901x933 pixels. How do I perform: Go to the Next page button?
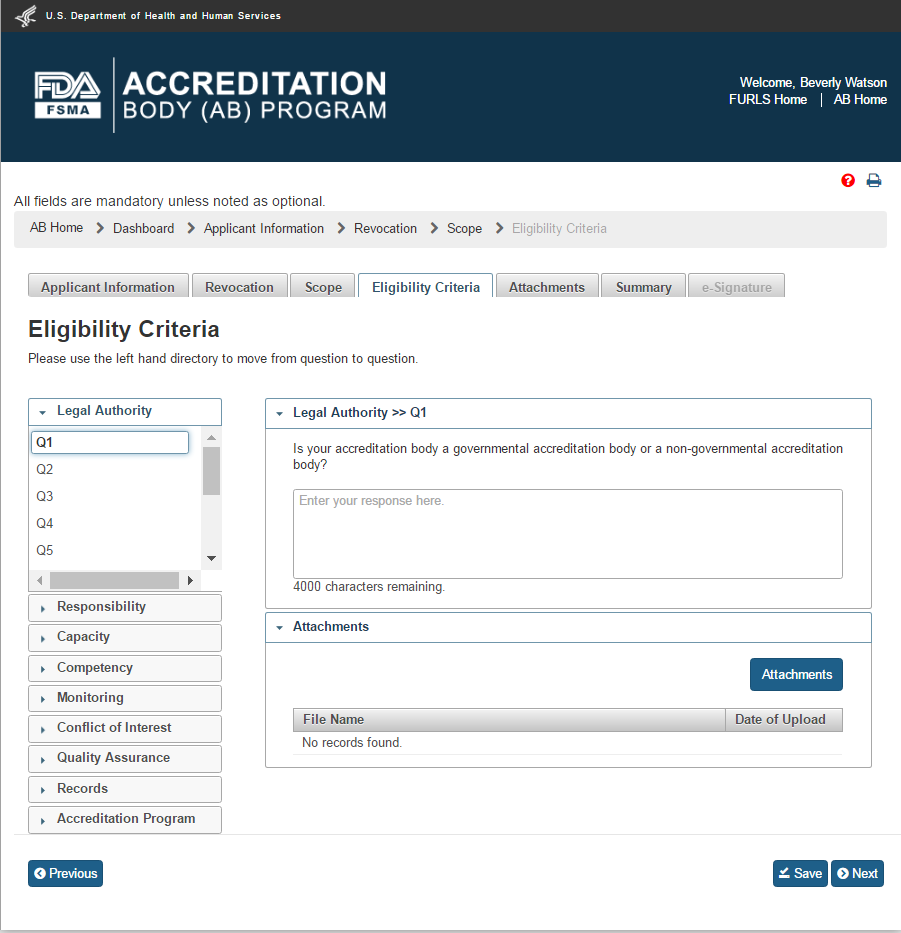point(857,874)
